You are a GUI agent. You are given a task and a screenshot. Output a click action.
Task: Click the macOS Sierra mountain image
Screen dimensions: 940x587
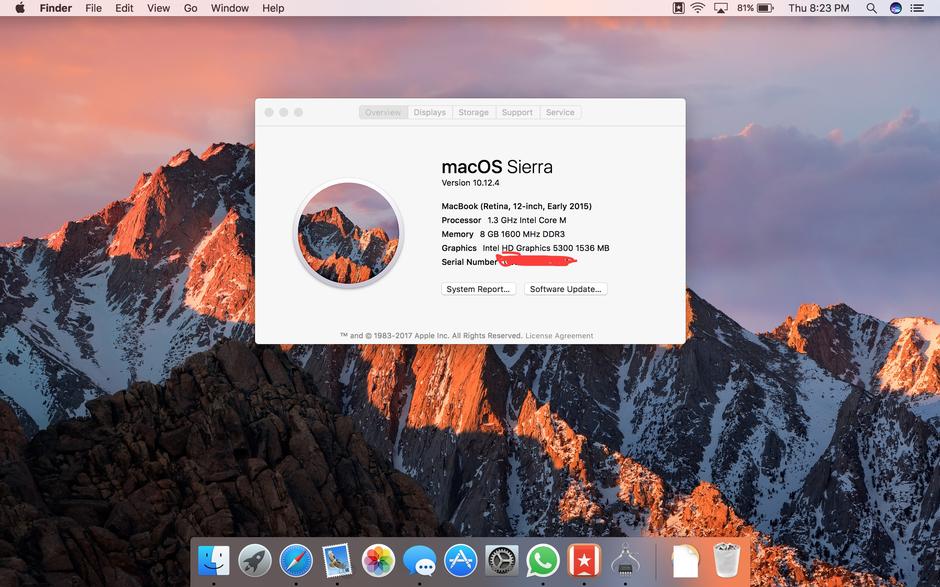[348, 233]
